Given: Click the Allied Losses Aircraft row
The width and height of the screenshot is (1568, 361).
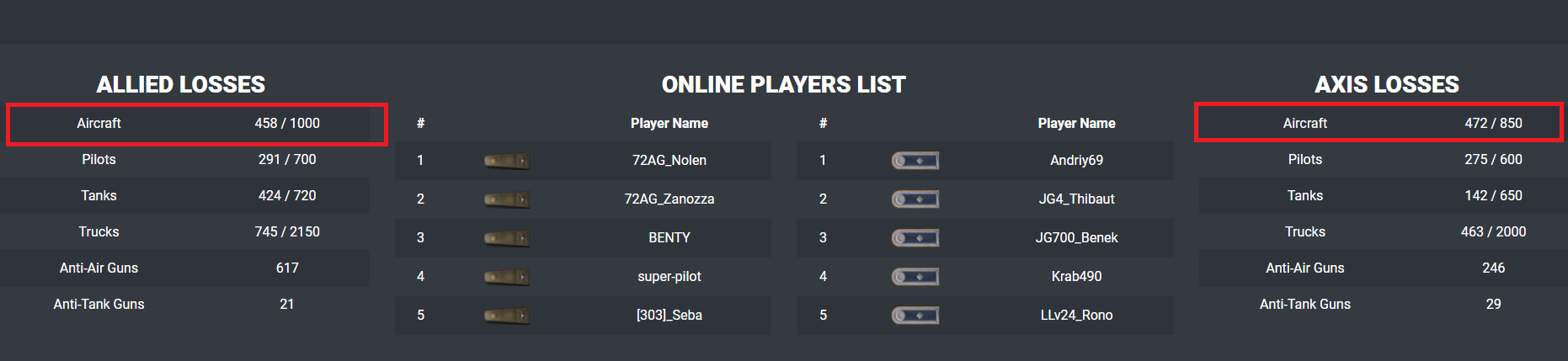Looking at the screenshot, I should 197,124.
